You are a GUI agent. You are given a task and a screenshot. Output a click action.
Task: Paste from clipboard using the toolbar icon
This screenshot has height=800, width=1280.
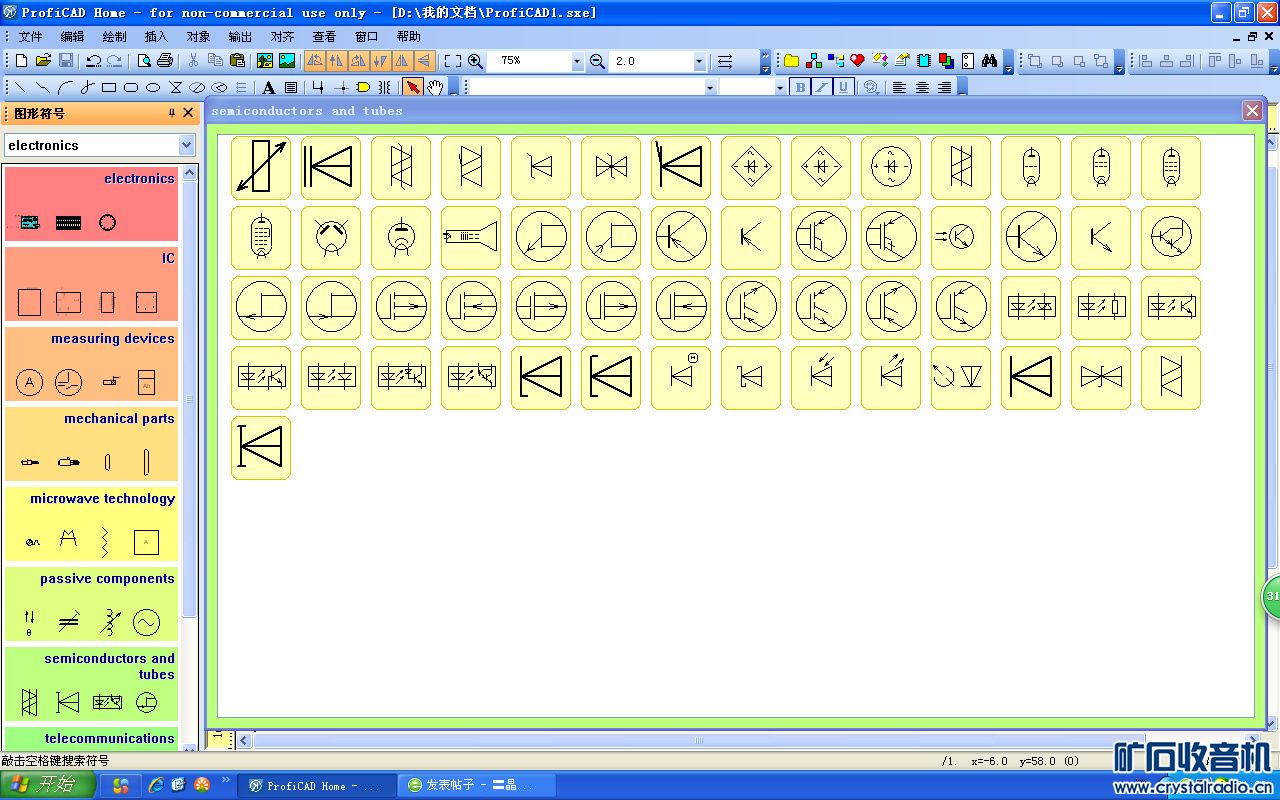[237, 61]
